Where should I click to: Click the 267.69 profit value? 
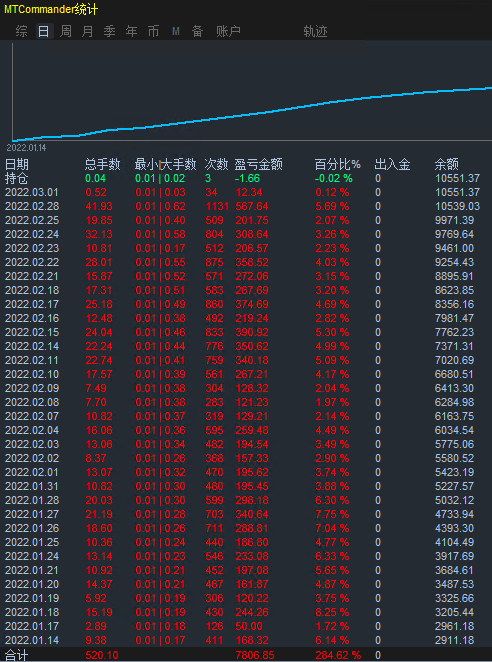pos(252,290)
